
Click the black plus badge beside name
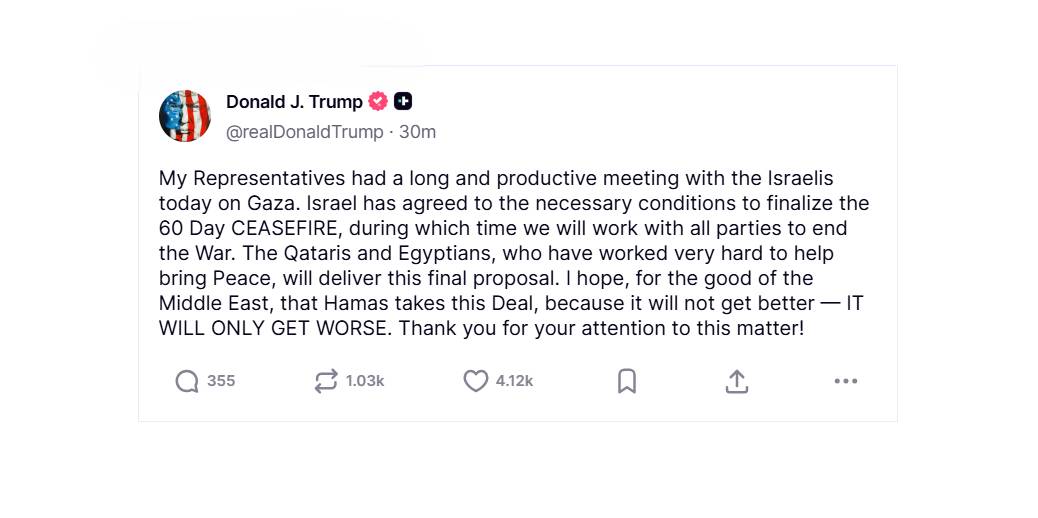tap(403, 101)
